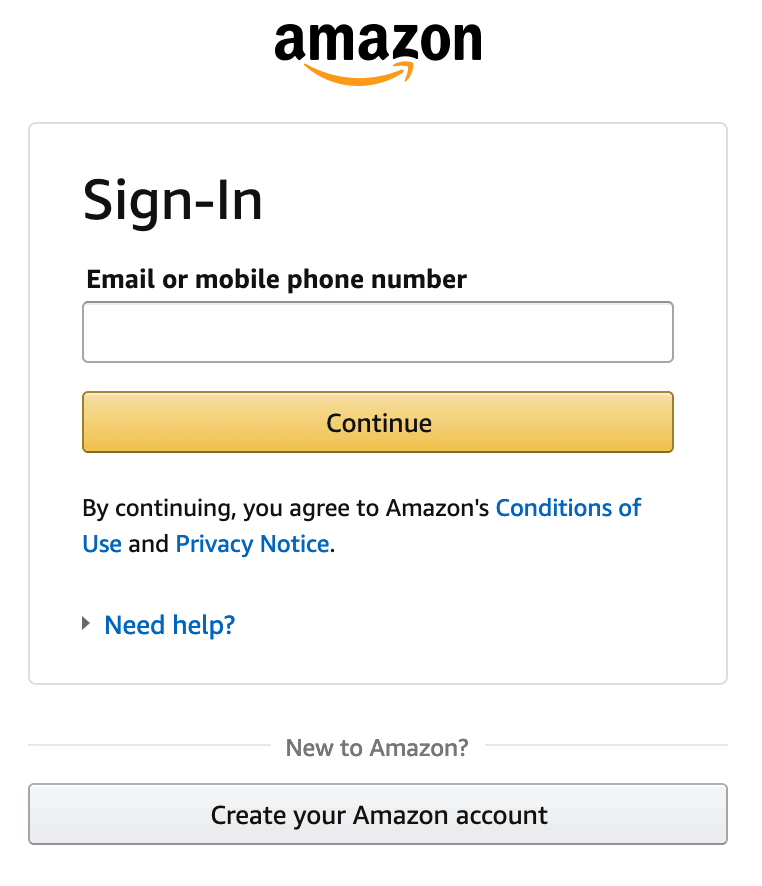Expand the Need help disclosure triangle

point(86,623)
